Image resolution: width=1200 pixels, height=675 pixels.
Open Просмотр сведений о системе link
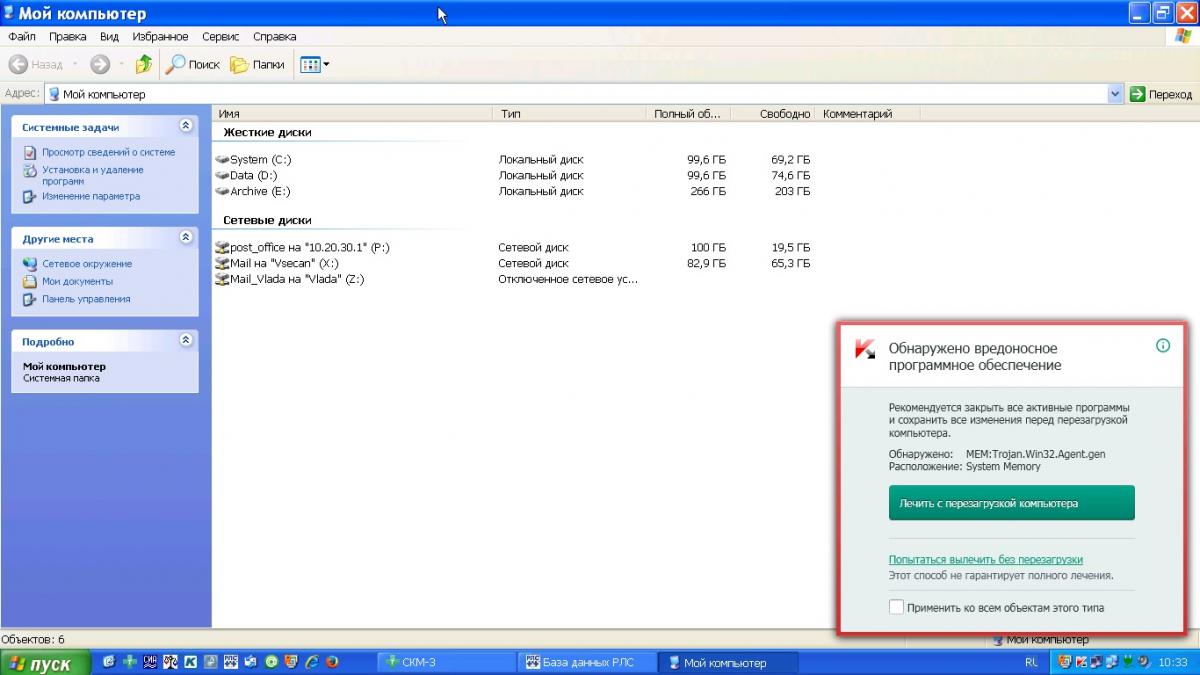point(108,152)
